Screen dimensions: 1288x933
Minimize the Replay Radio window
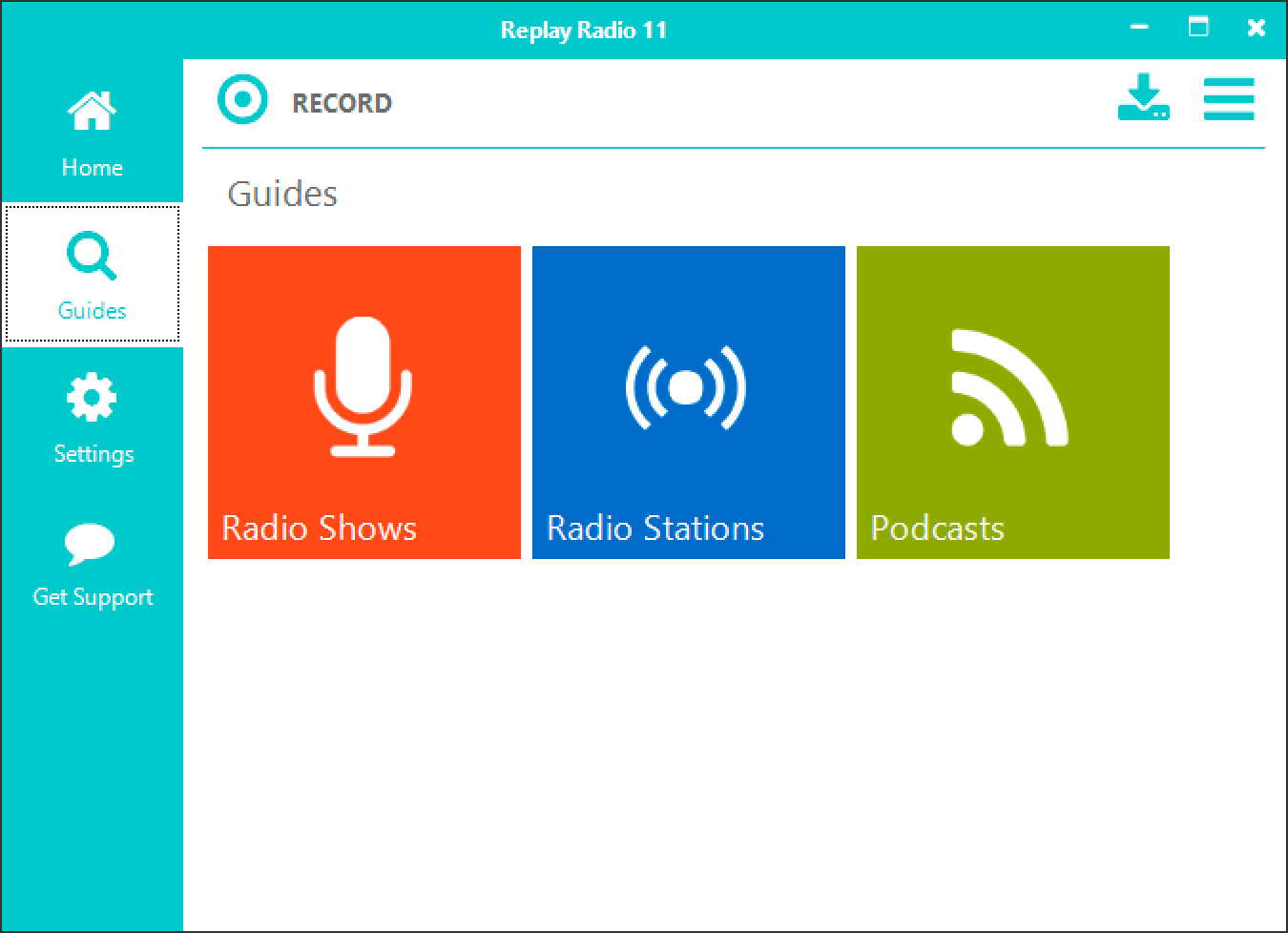[x=1139, y=28]
